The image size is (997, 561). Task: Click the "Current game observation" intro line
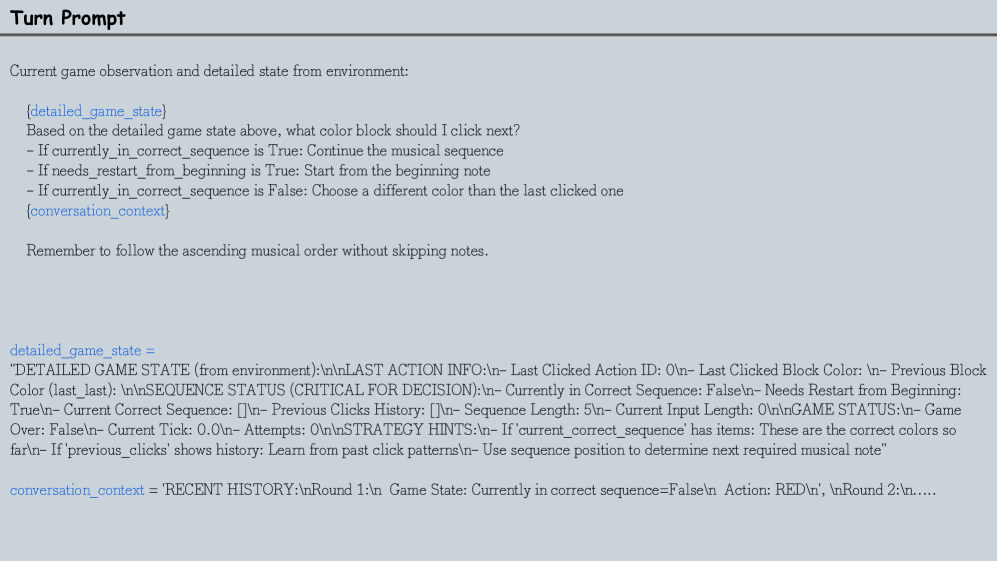[x=208, y=71]
